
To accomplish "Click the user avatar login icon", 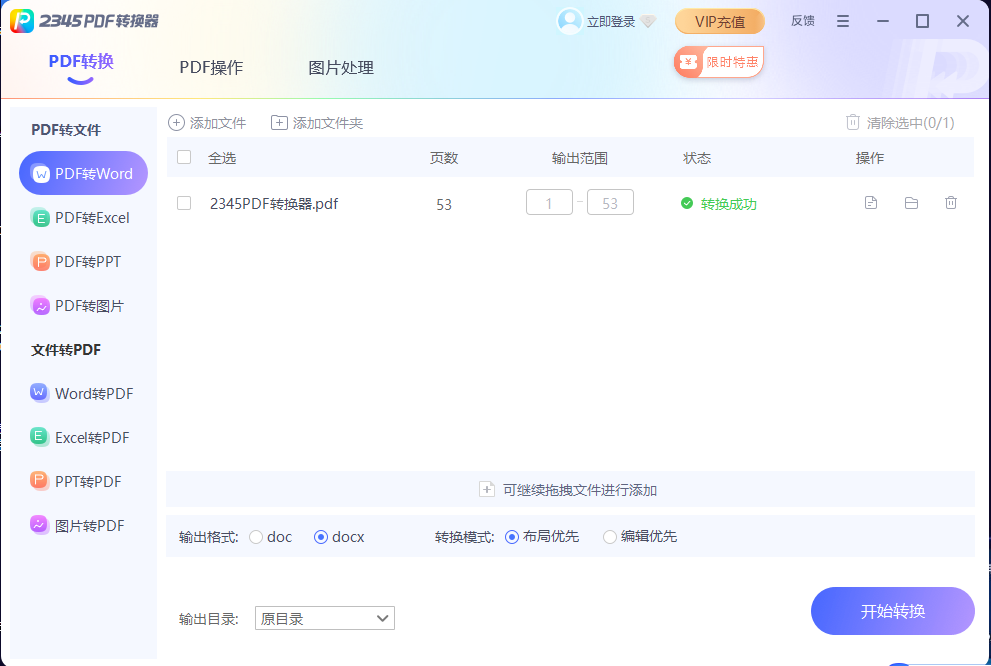I will [x=569, y=21].
